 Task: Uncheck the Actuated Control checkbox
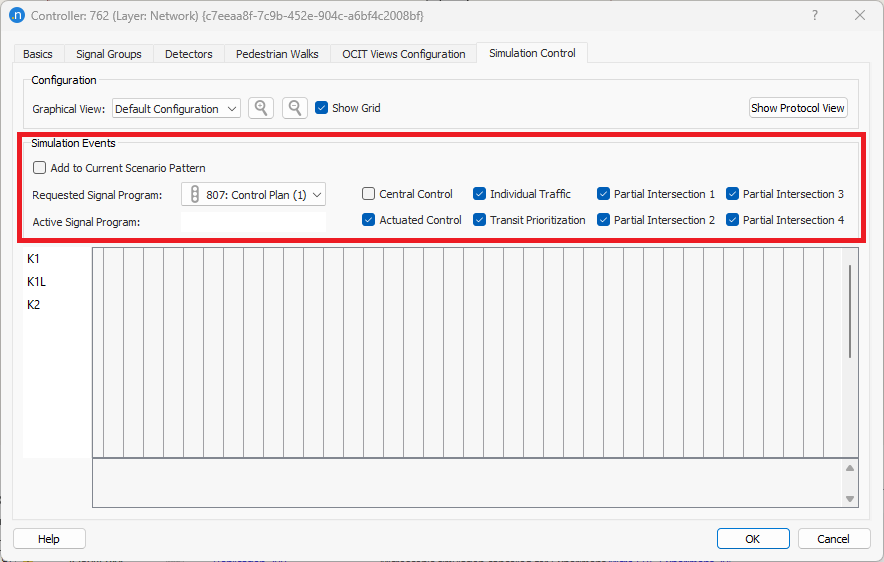click(x=368, y=220)
